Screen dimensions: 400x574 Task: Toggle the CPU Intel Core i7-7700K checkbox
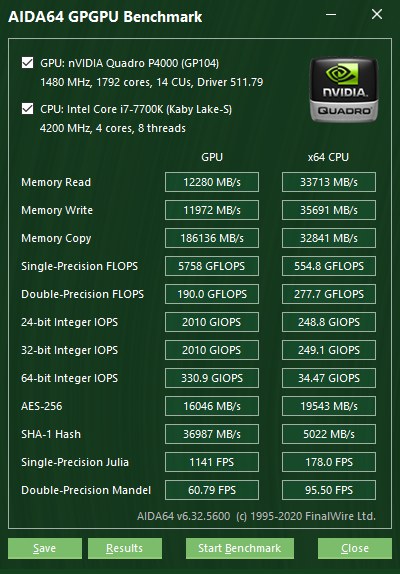[27, 109]
